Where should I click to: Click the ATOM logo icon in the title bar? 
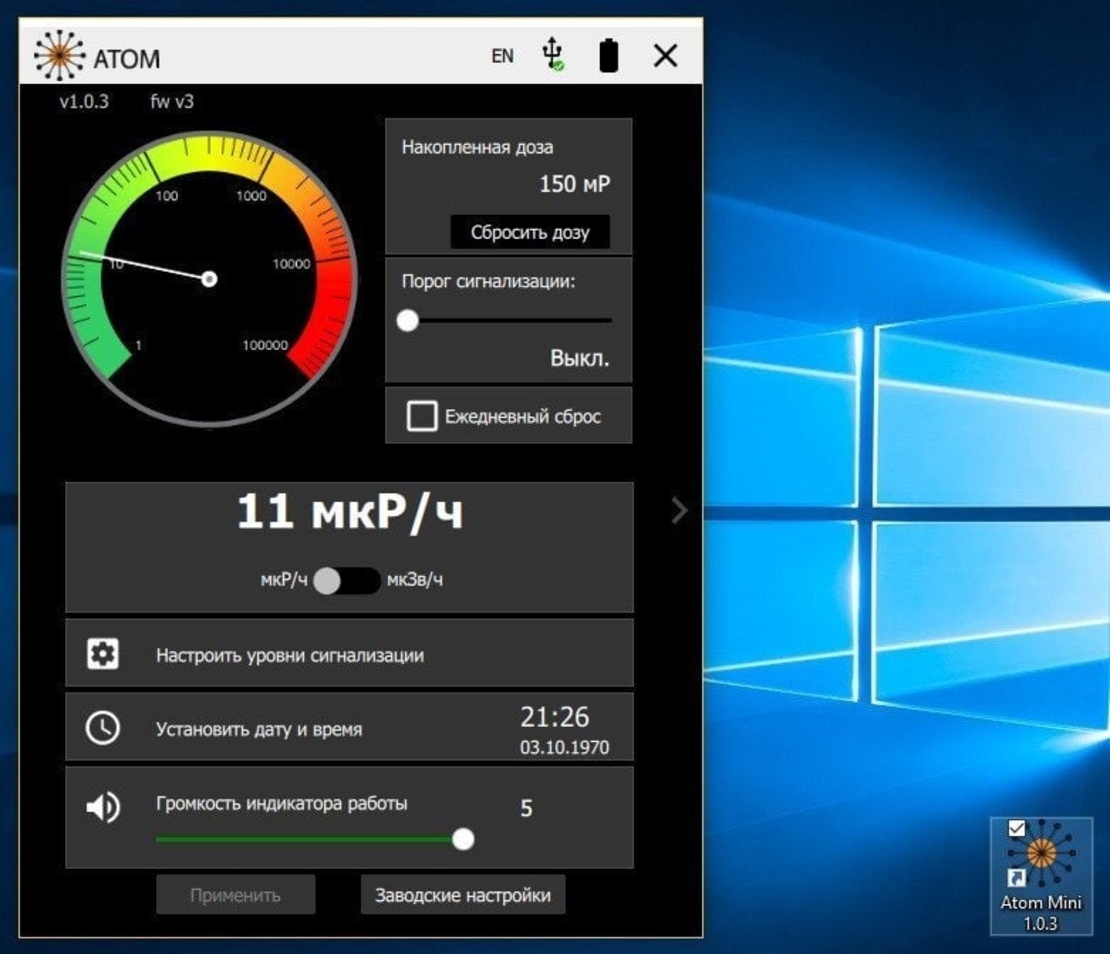(59, 55)
